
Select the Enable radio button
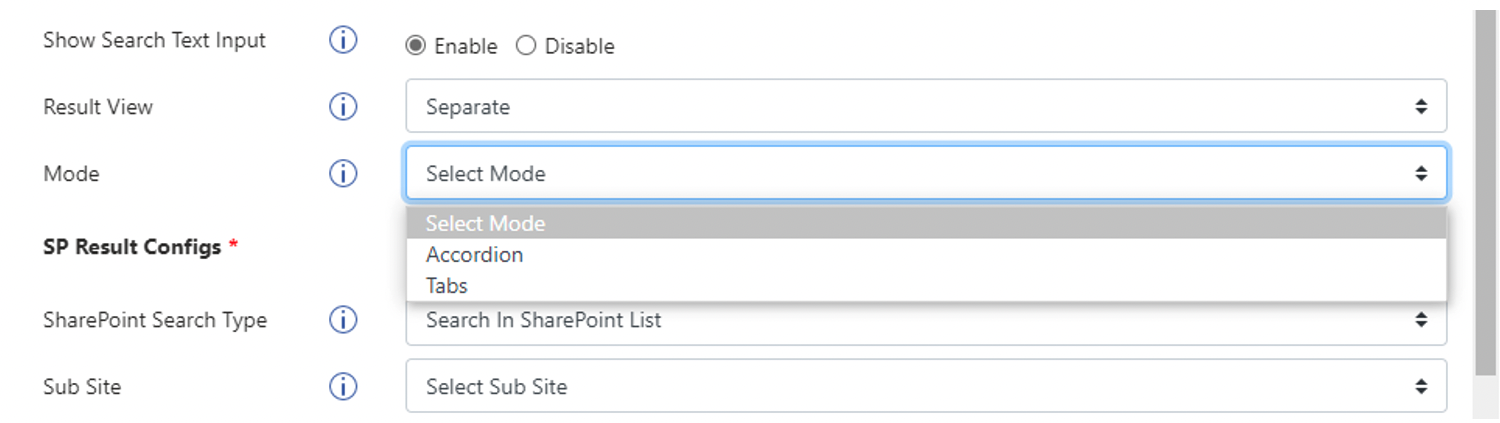(x=415, y=46)
